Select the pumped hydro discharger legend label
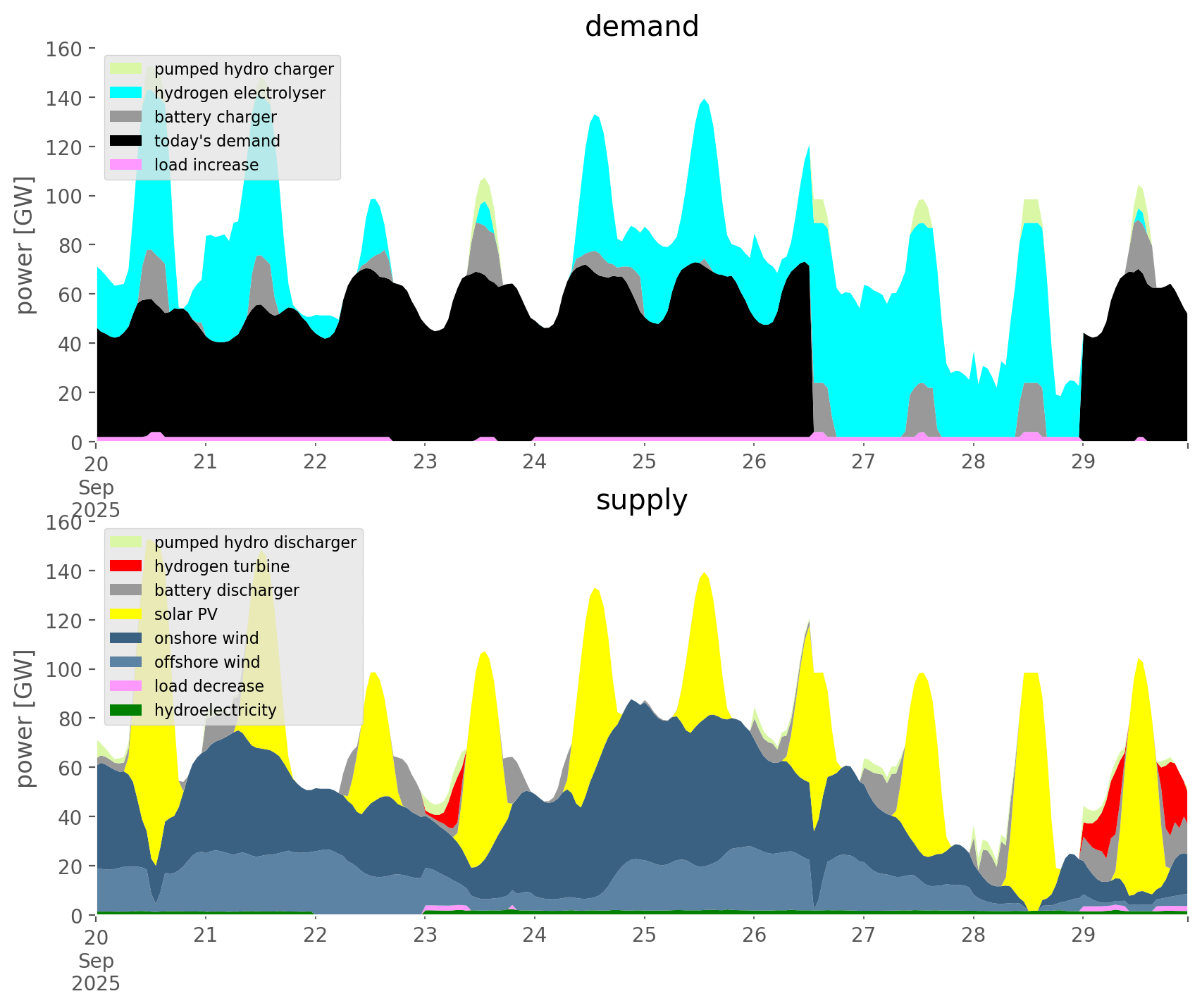The width and height of the screenshot is (1202, 1008). click(x=255, y=542)
